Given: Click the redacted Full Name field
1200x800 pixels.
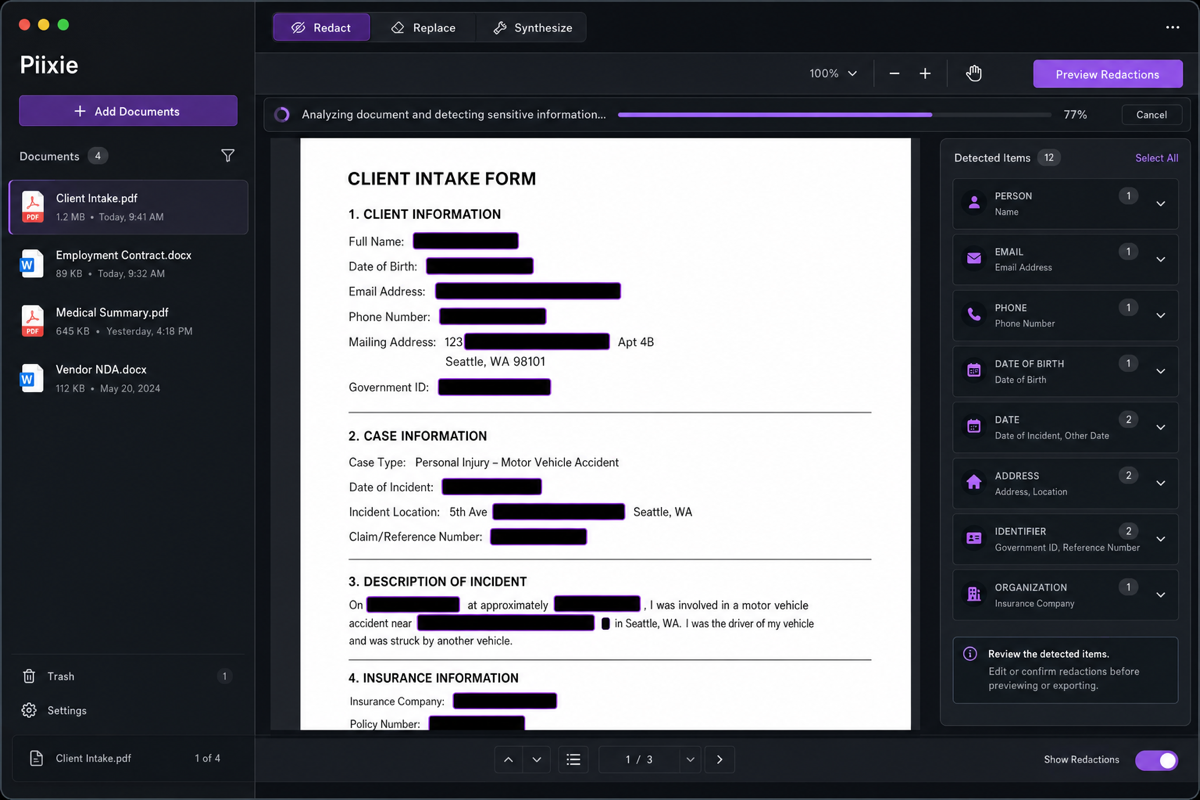Looking at the screenshot, I should point(465,241).
